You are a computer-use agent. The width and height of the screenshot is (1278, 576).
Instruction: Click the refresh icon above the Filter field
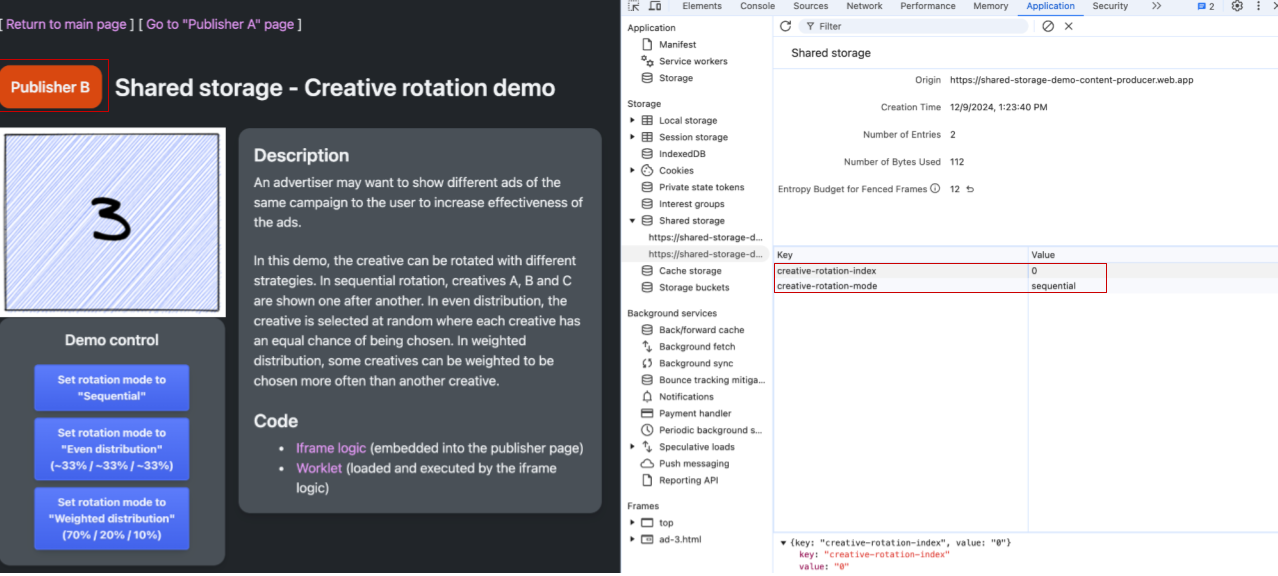pyautogui.click(x=785, y=26)
